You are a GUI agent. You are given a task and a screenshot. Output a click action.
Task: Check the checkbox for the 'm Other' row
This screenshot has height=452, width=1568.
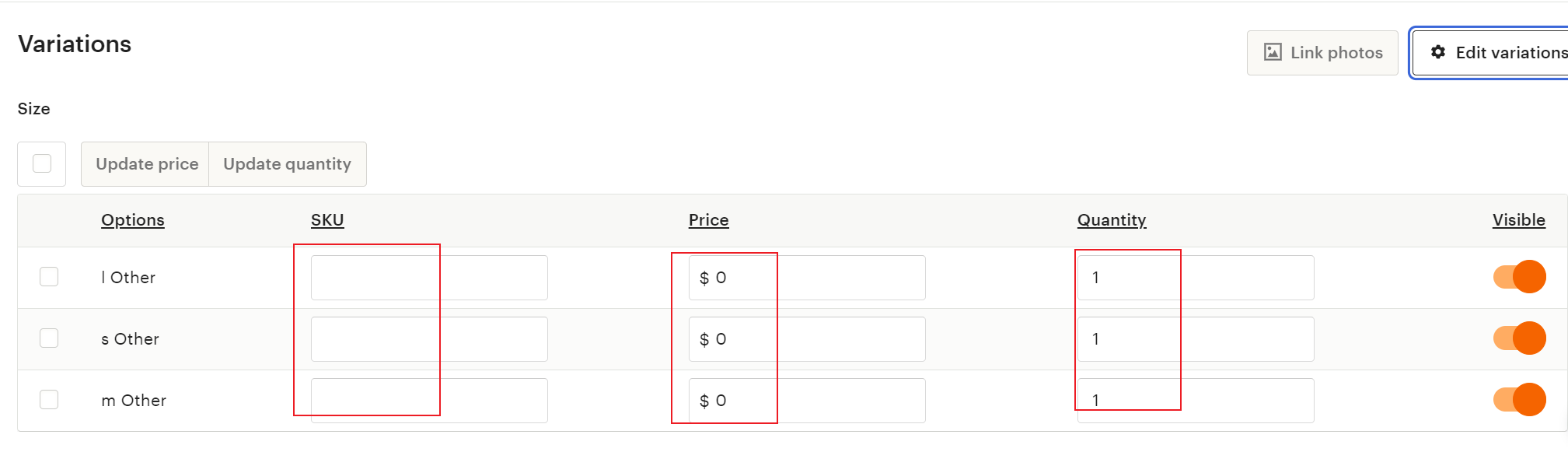coord(48,399)
